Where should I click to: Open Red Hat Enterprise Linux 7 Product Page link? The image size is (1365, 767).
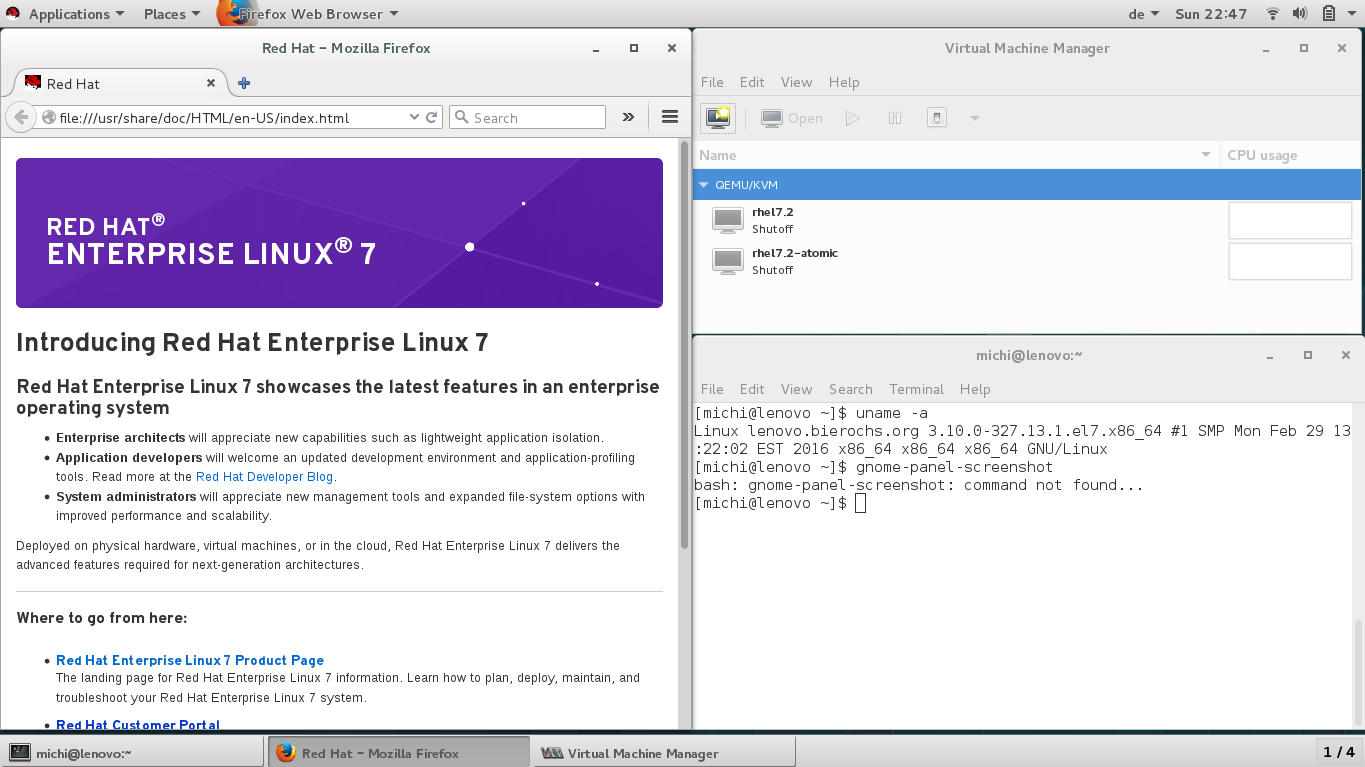point(190,660)
